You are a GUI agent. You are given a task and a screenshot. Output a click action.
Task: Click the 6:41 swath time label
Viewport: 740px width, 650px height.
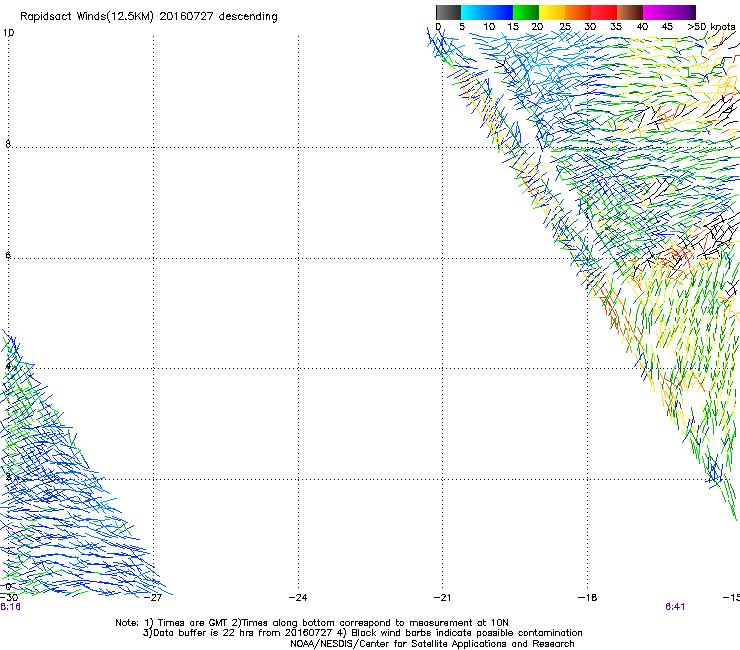click(x=675, y=607)
